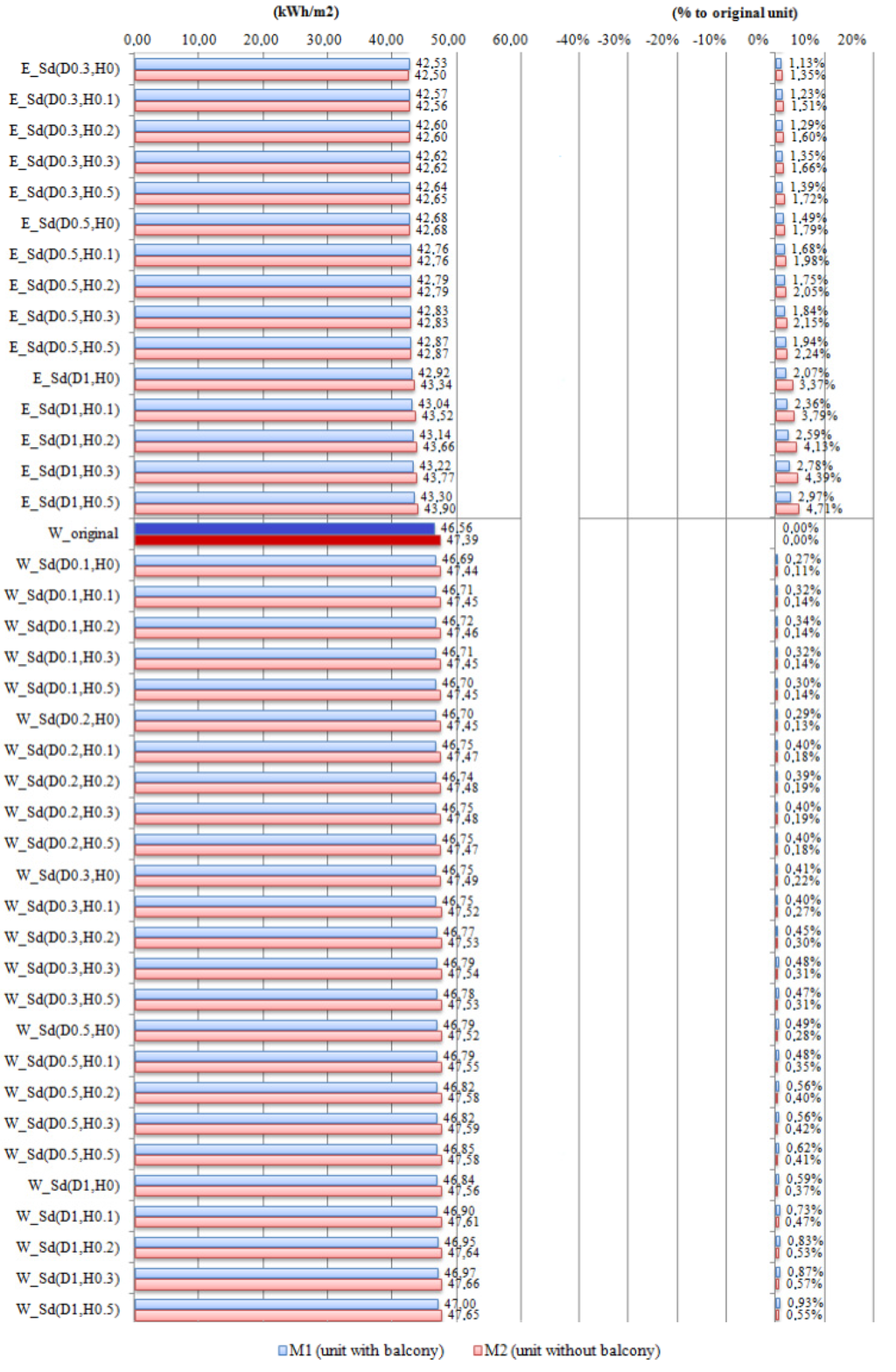Image resolution: width=896 pixels, height=1372 pixels.
Task: Click the row label 'W_Sd(D0.5,H0)'
Action: point(67,1030)
